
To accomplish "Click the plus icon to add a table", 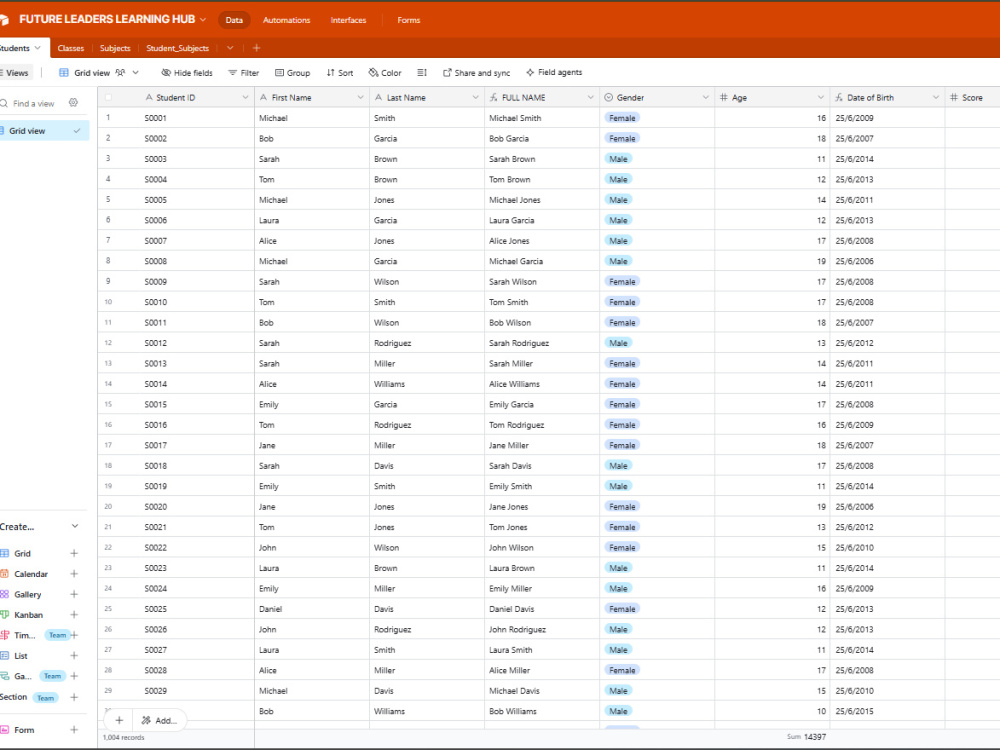I will (256, 48).
